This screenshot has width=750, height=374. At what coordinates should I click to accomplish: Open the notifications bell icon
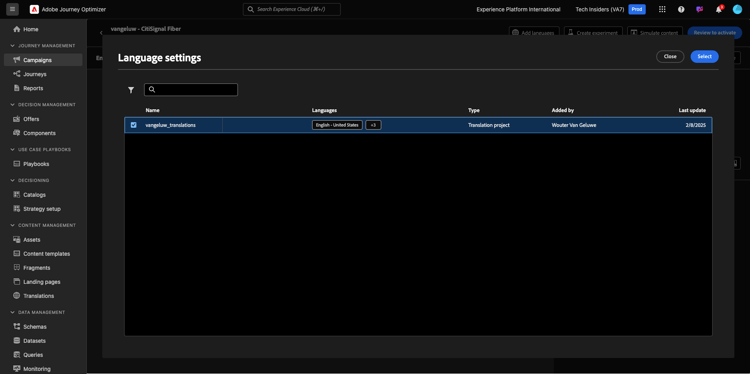[718, 9]
